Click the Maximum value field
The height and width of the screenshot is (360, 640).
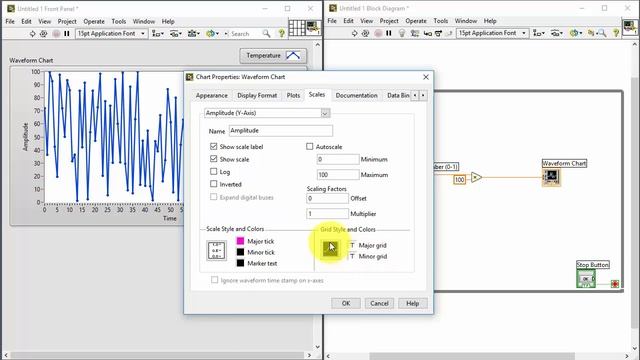click(338, 175)
